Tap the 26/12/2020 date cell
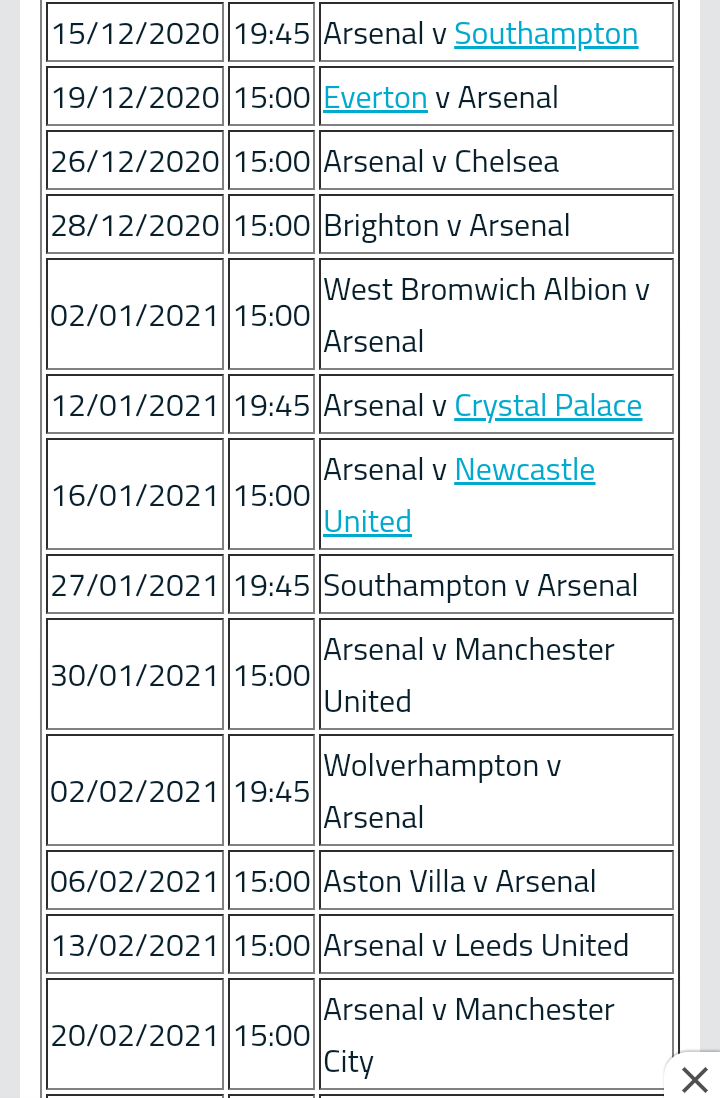 pos(135,161)
